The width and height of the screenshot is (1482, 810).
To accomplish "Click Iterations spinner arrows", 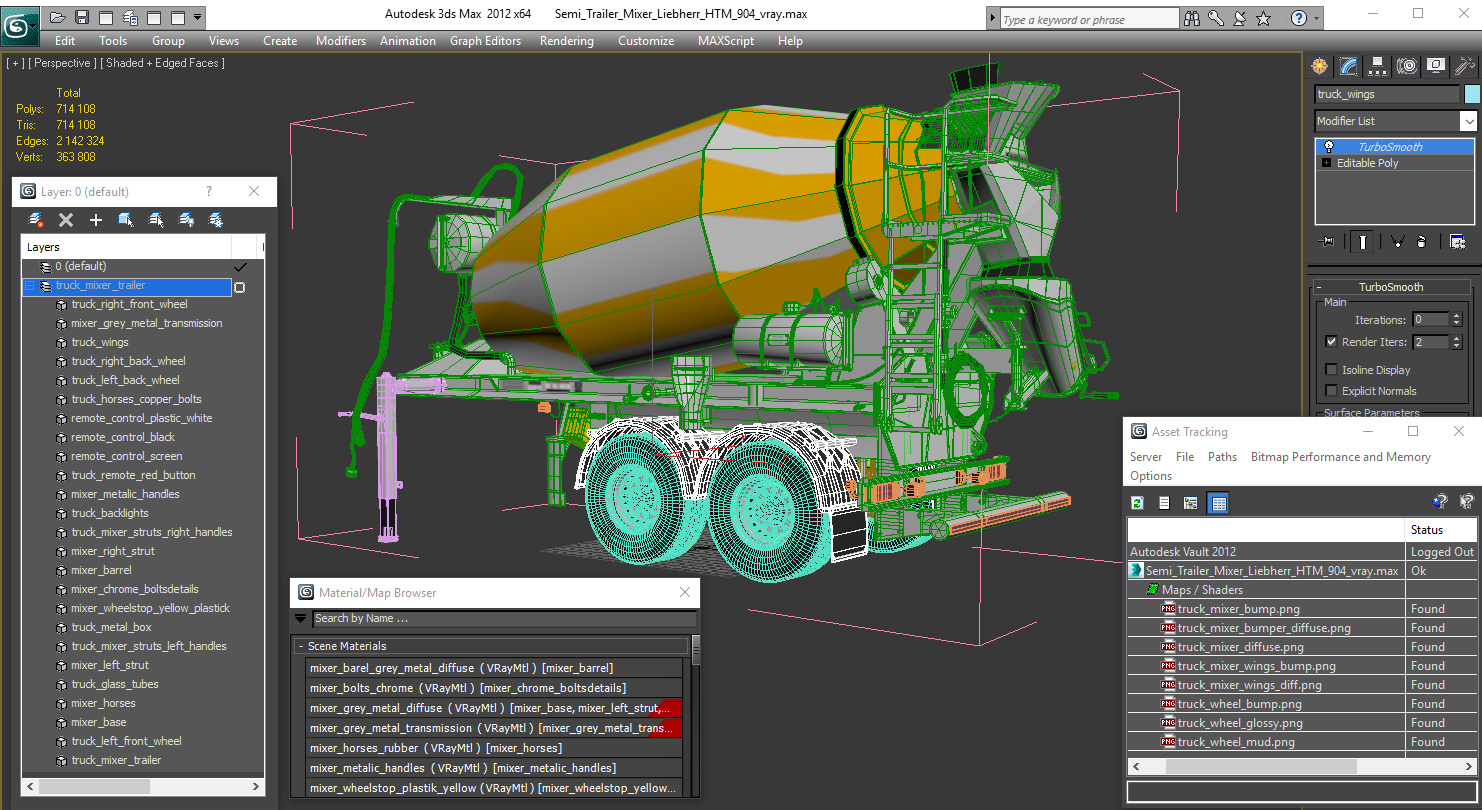I will click(1457, 320).
